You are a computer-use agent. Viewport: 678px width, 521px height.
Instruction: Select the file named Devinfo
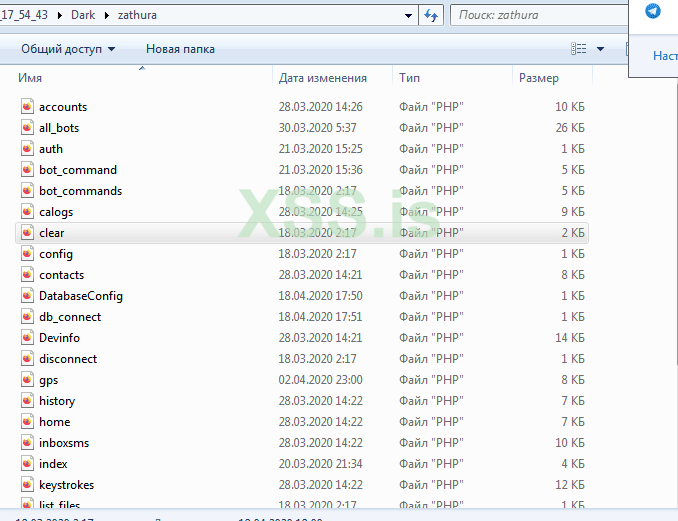(x=60, y=338)
